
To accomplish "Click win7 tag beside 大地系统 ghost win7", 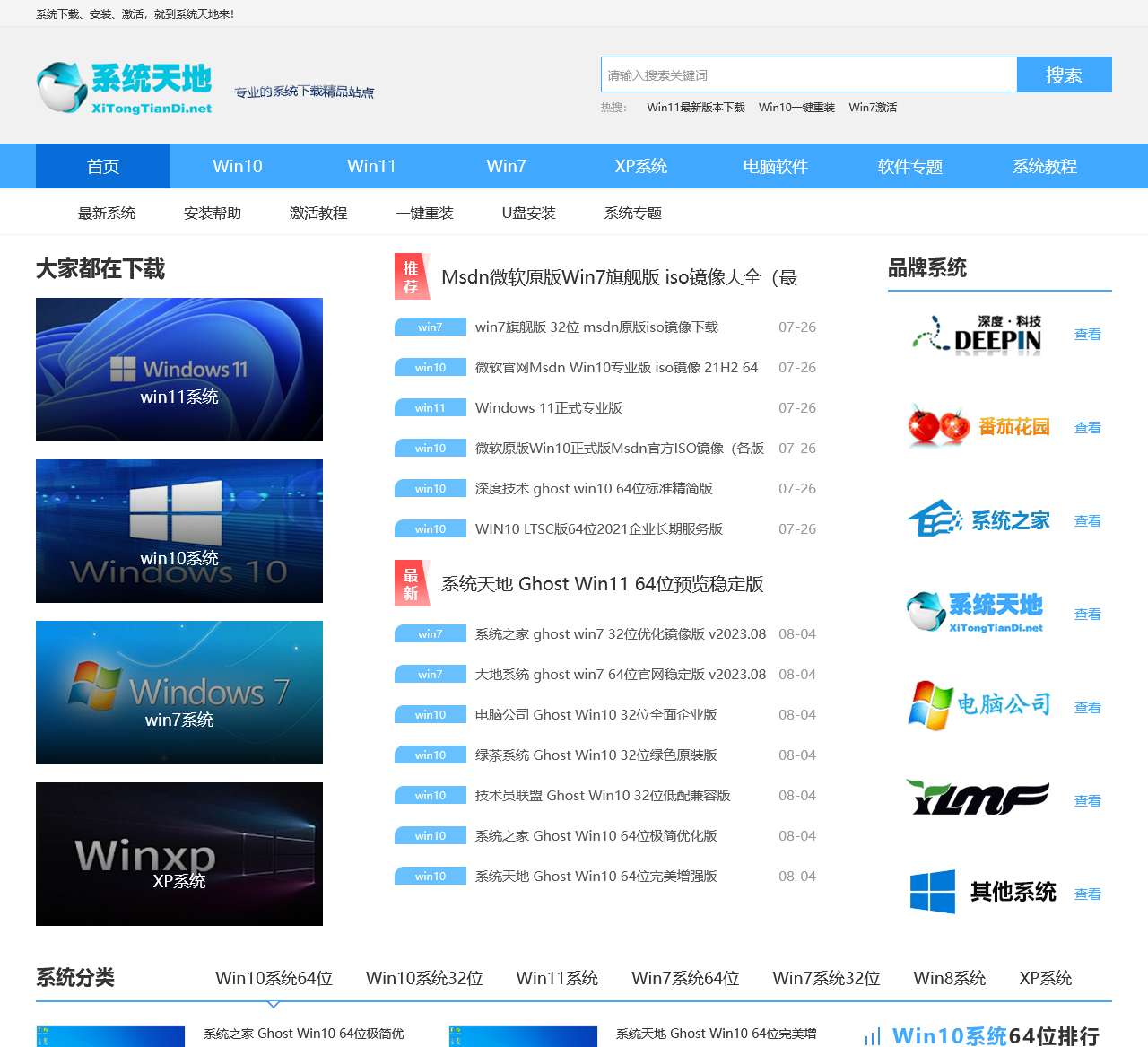I will pyautogui.click(x=430, y=675).
